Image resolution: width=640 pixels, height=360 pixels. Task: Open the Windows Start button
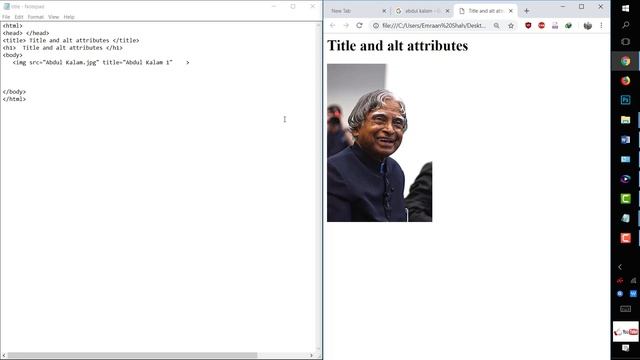625,9
